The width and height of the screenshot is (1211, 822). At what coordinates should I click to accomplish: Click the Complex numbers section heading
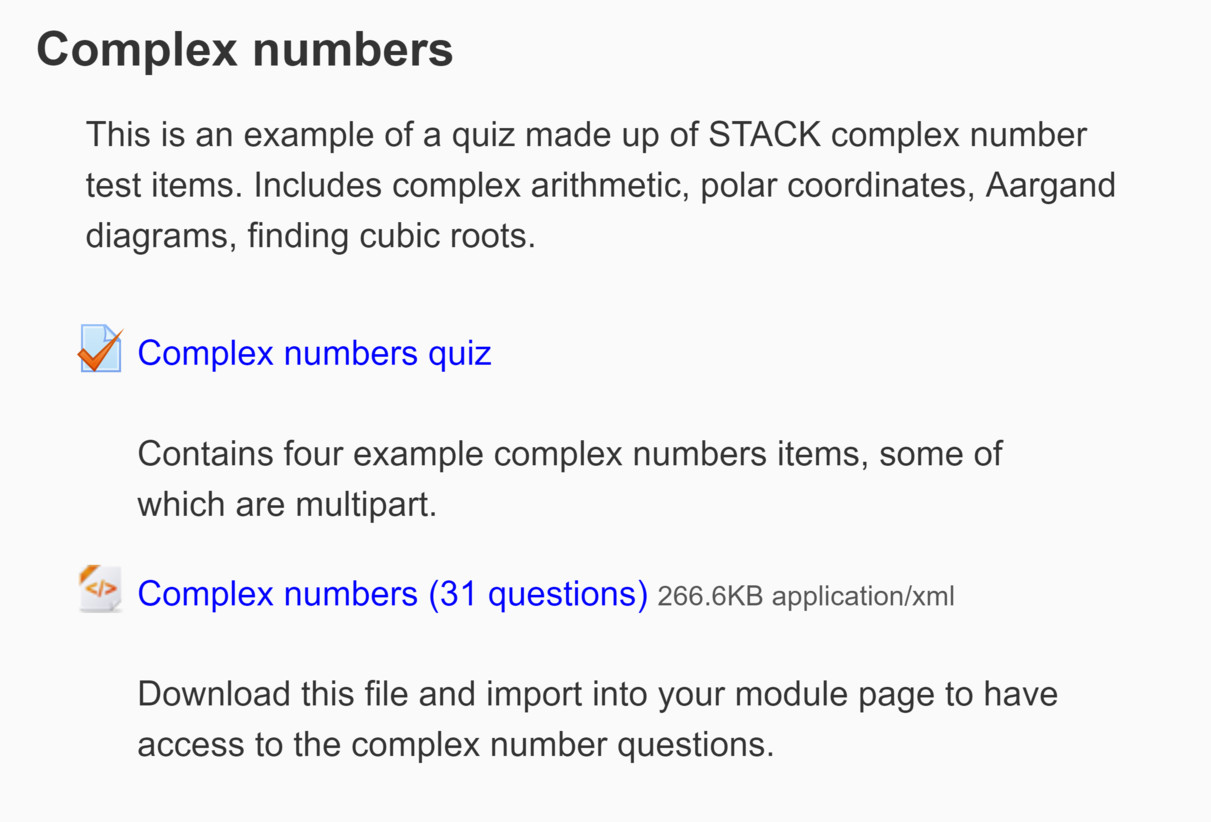coord(245,50)
